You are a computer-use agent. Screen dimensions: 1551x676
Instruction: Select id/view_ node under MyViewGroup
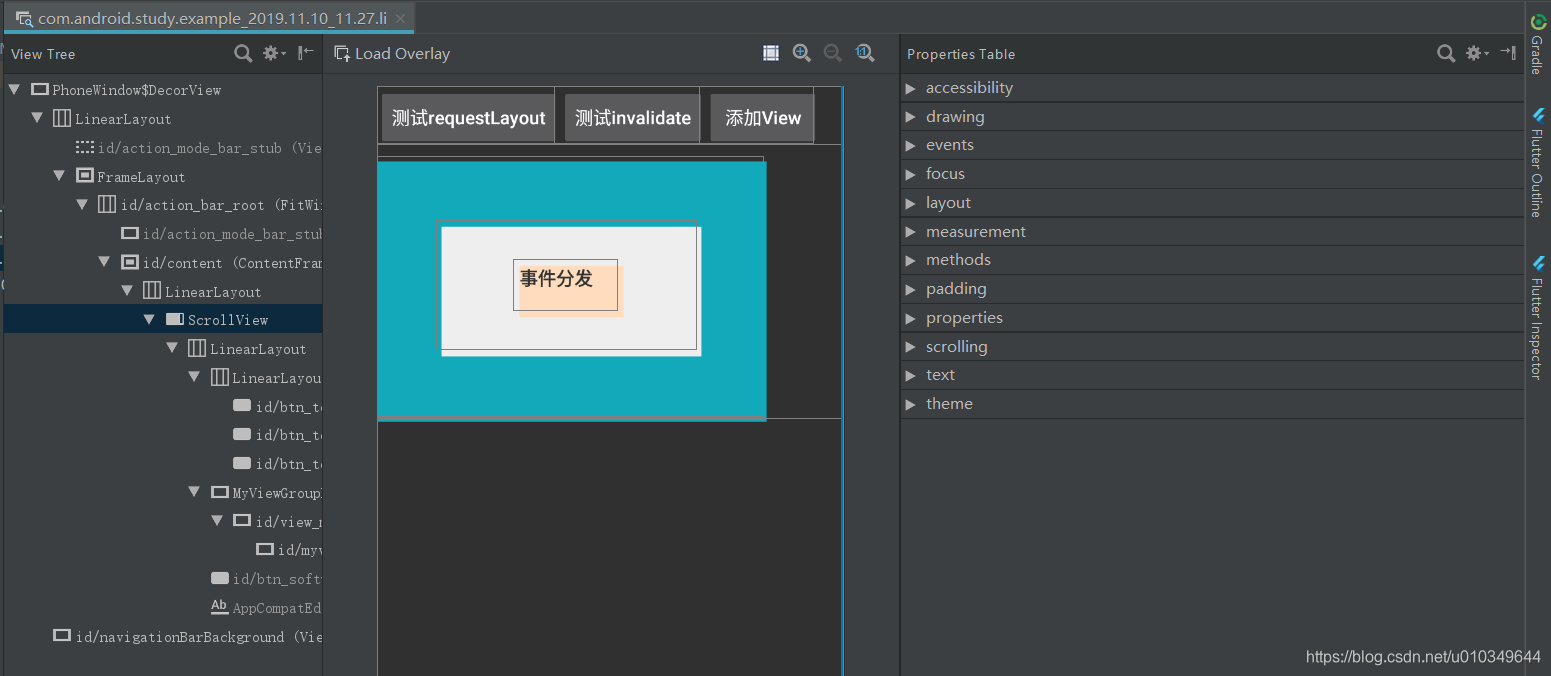[x=277, y=522]
